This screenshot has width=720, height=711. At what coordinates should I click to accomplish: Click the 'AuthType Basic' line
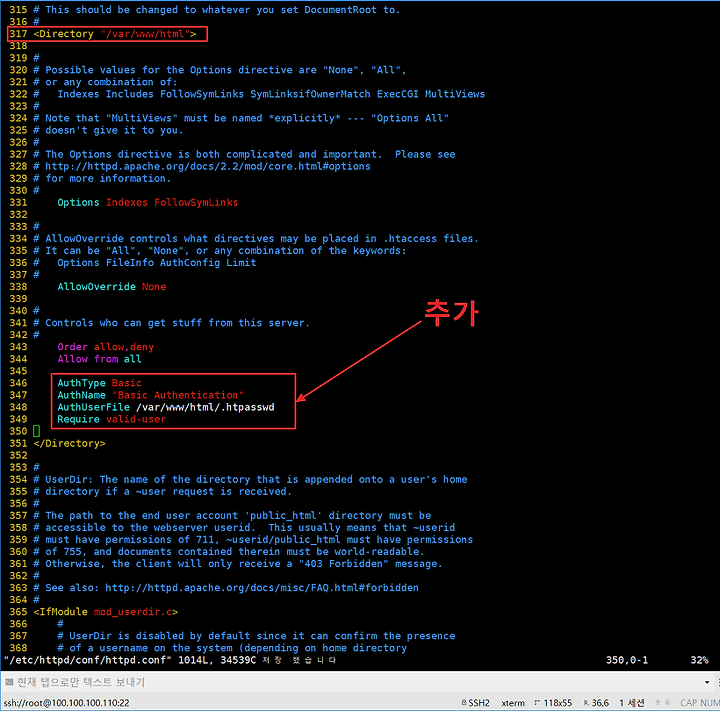[x=99, y=383]
